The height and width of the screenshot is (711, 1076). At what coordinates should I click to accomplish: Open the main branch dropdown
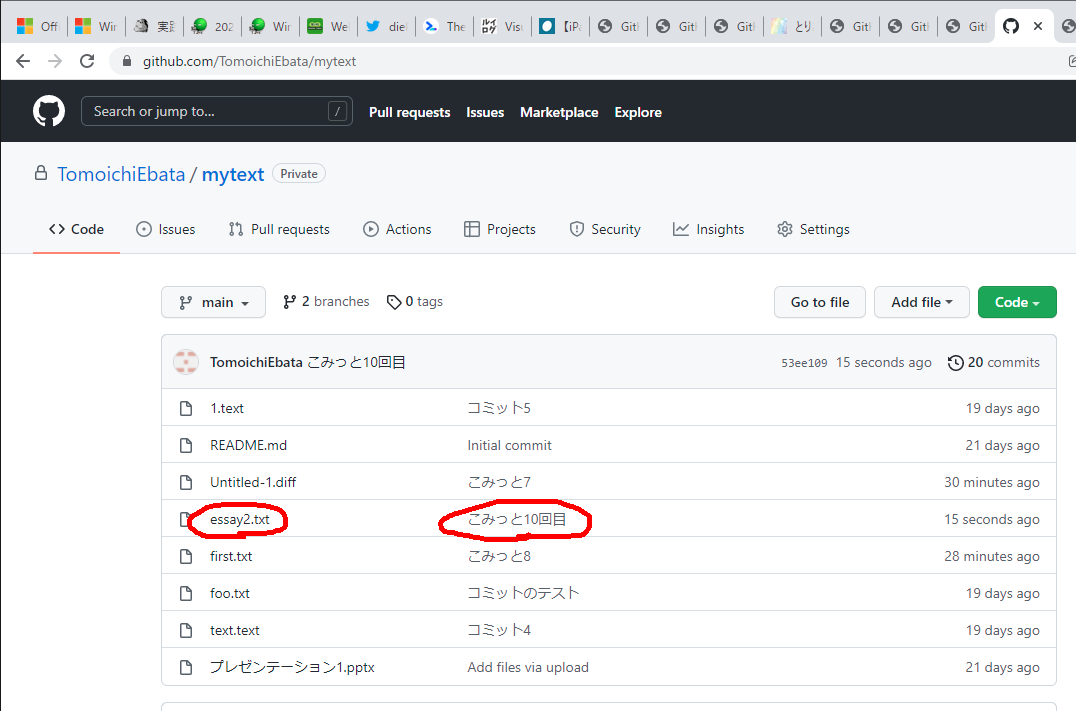213,302
